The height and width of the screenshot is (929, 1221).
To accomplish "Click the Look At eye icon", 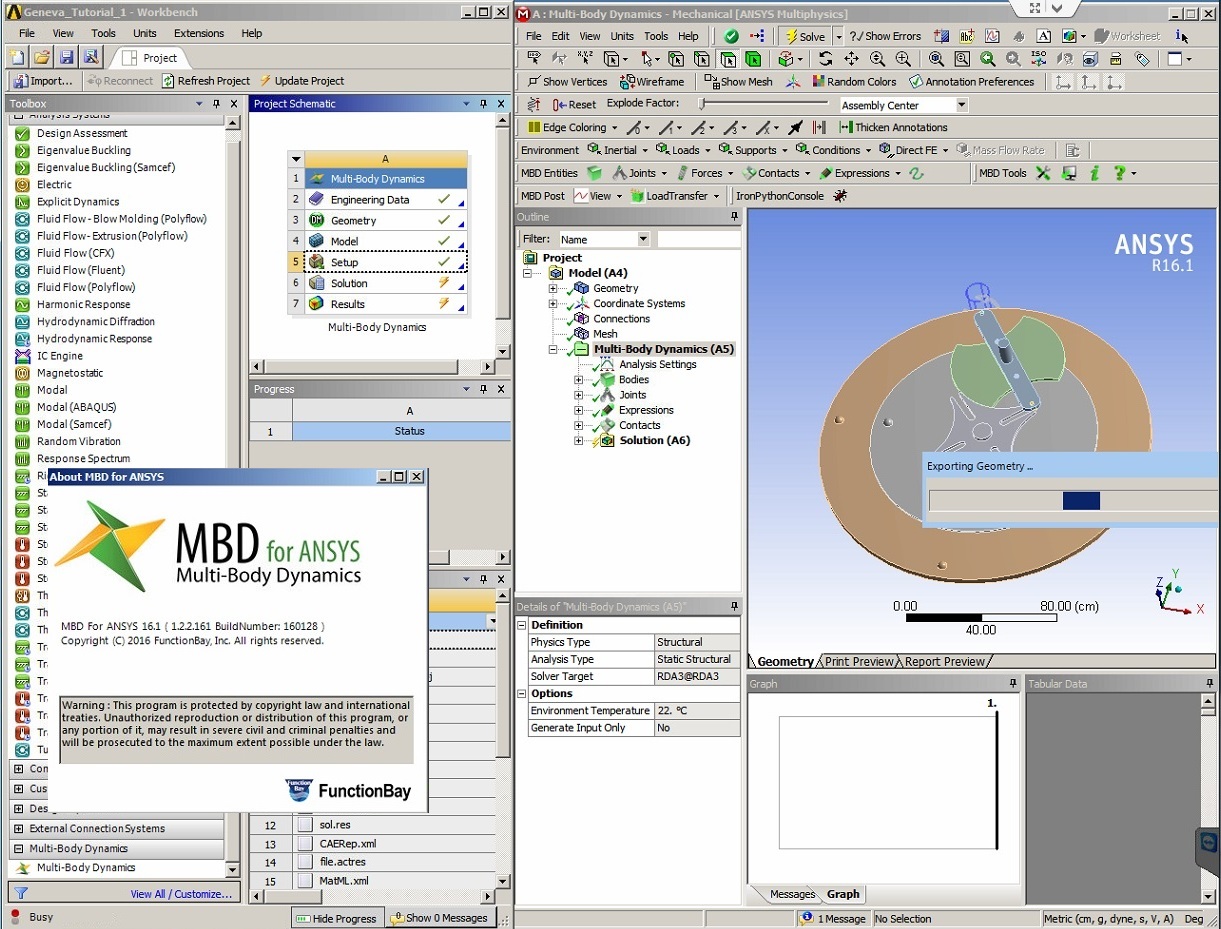I will 1089,59.
